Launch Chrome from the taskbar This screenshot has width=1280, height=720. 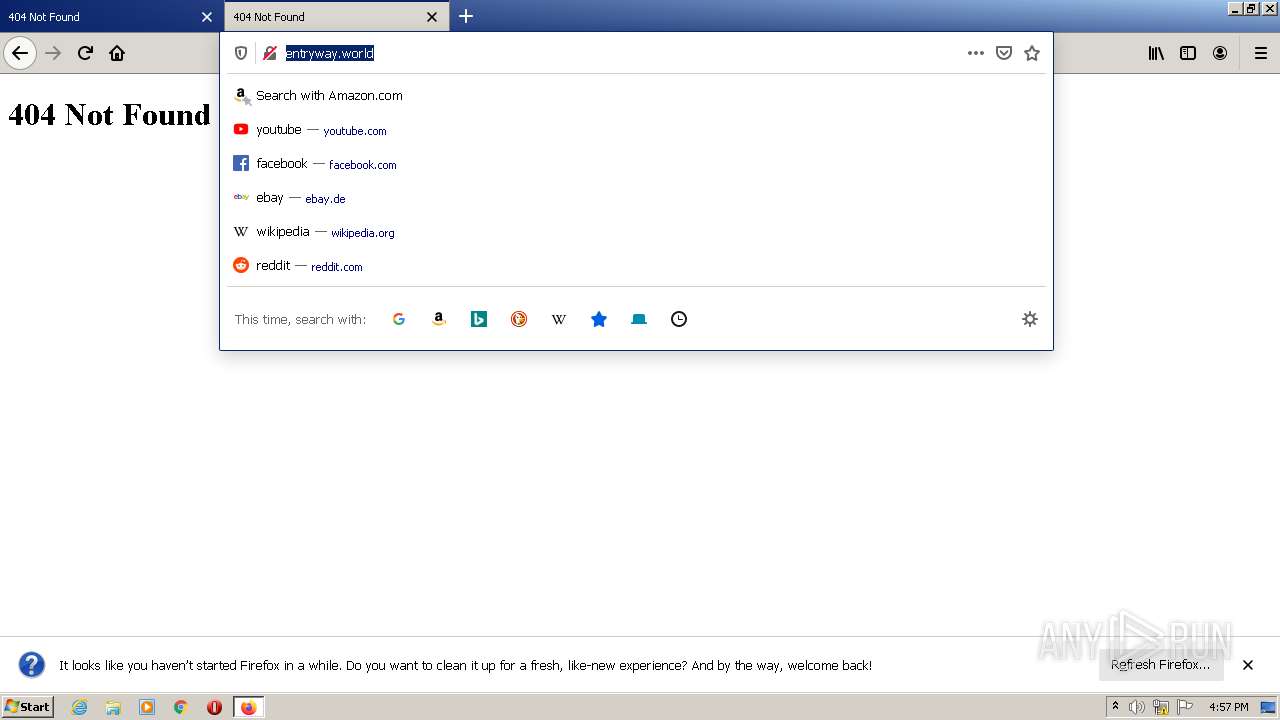pyautogui.click(x=181, y=707)
